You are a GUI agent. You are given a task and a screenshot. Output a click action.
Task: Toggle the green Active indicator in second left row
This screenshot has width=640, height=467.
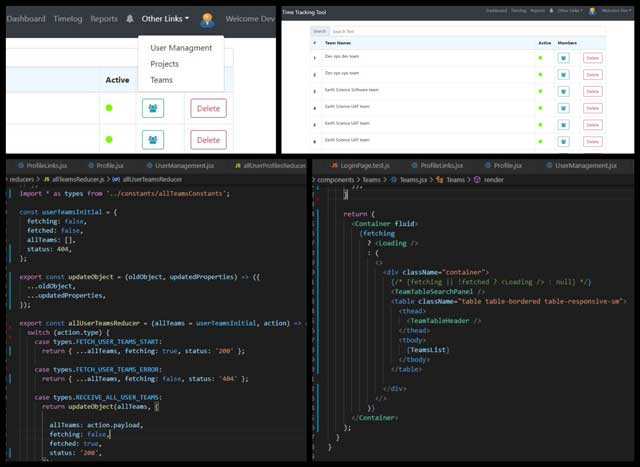click(110, 140)
